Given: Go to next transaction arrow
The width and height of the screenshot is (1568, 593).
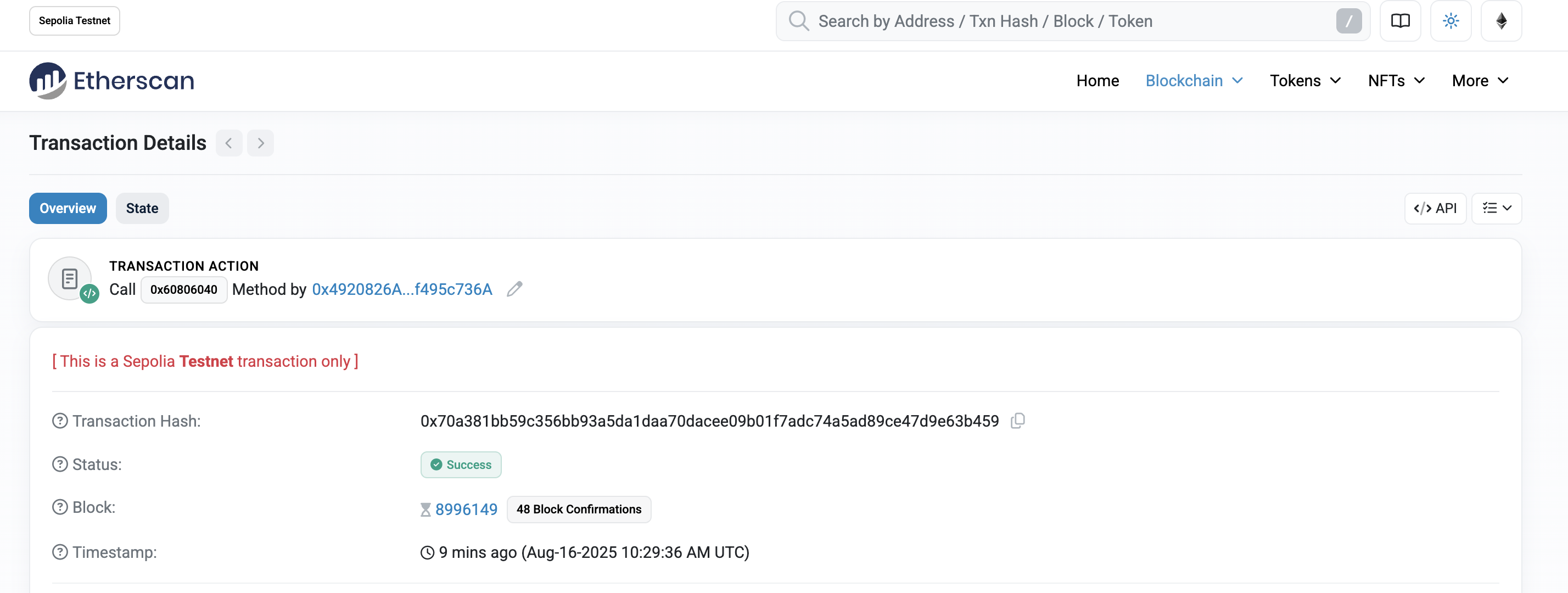Looking at the screenshot, I should [x=261, y=143].
